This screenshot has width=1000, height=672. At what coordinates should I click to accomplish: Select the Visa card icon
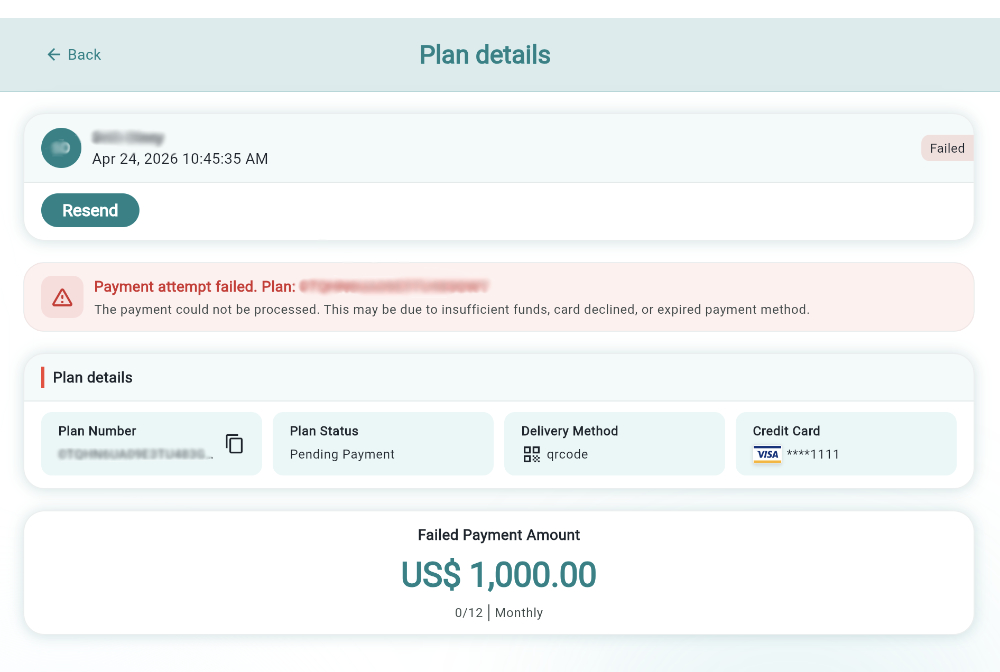point(766,455)
